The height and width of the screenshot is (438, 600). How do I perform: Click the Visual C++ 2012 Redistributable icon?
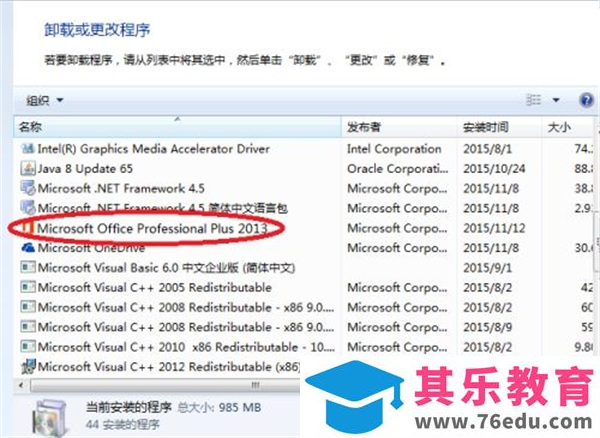28,366
